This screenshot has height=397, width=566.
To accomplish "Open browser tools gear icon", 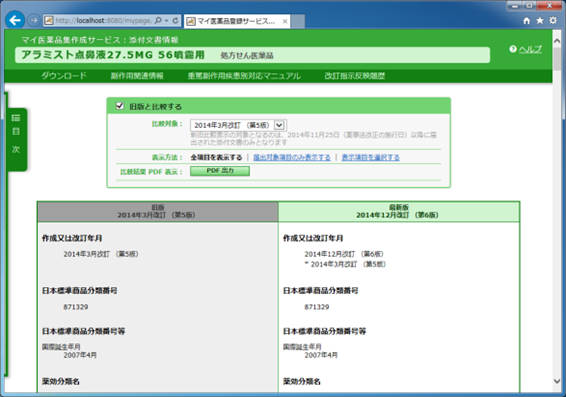I will coord(553,20).
